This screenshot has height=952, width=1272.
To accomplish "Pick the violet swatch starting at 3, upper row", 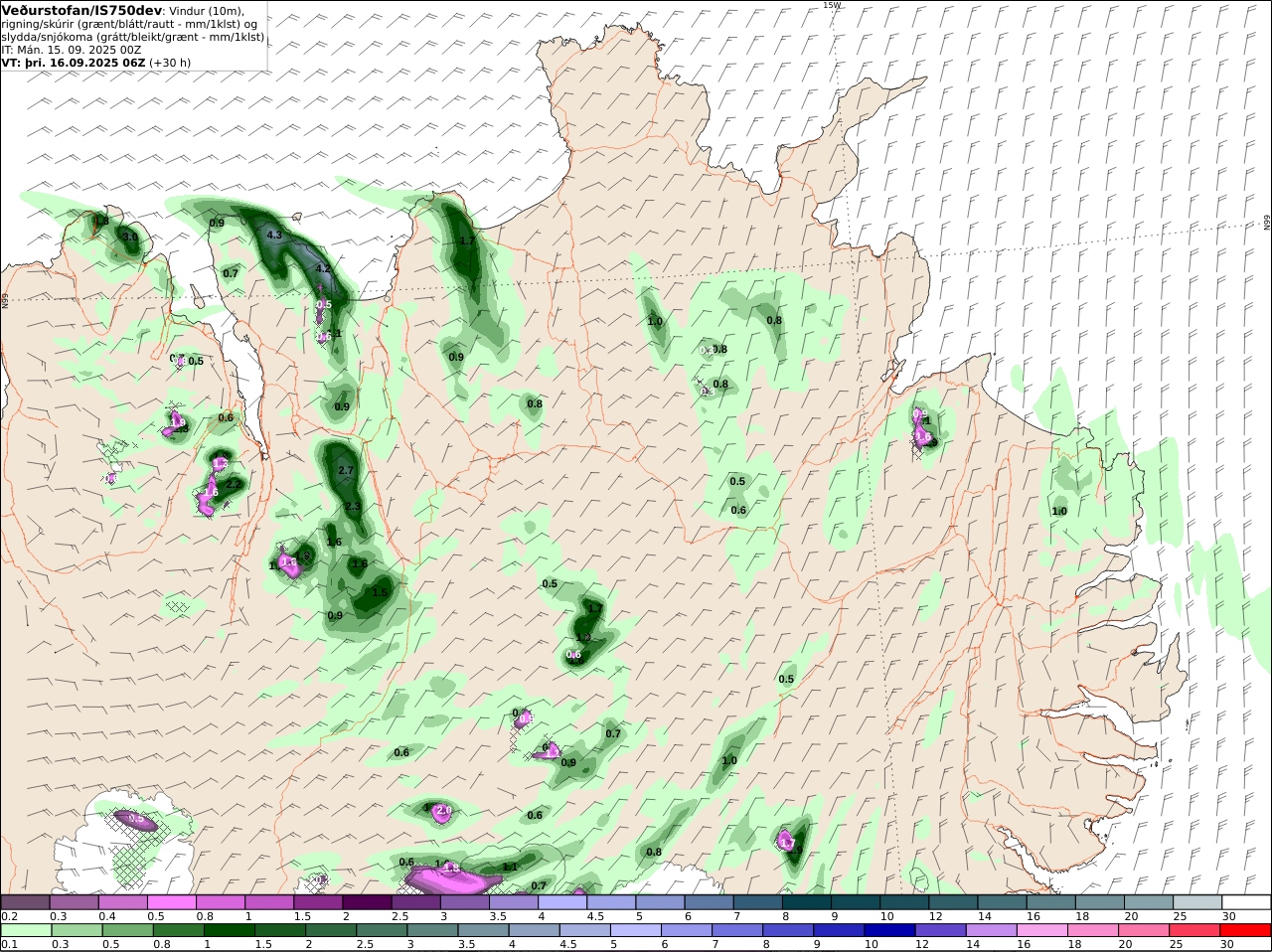I will coord(464,902).
